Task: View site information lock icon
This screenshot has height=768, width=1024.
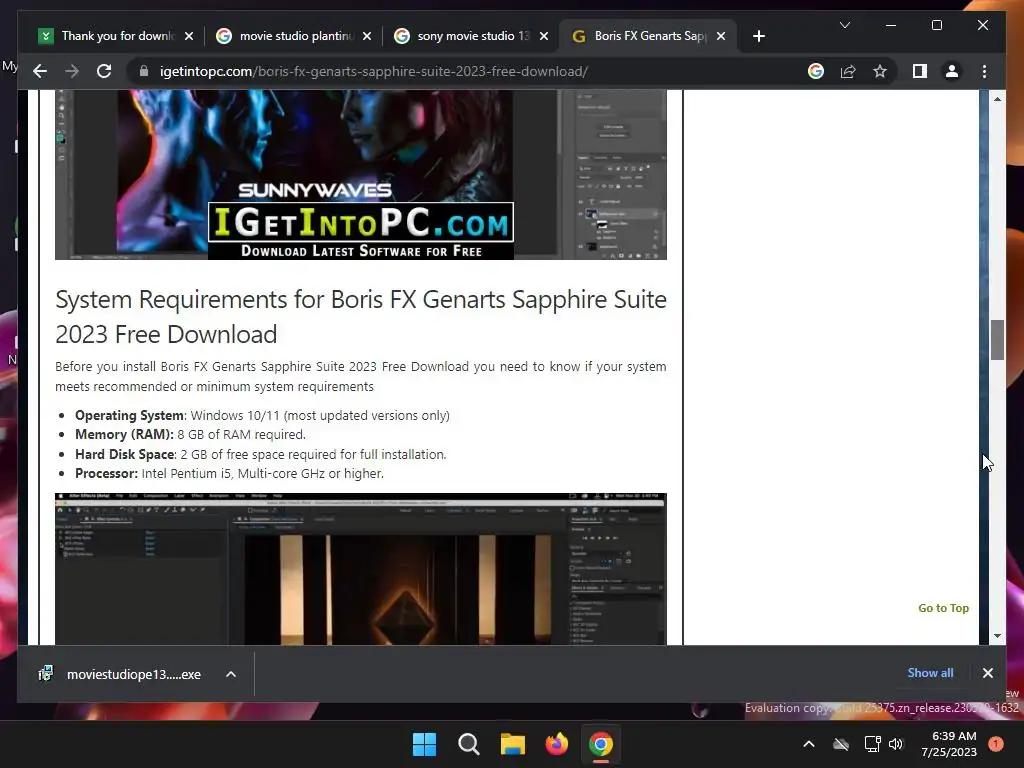Action: tap(144, 71)
